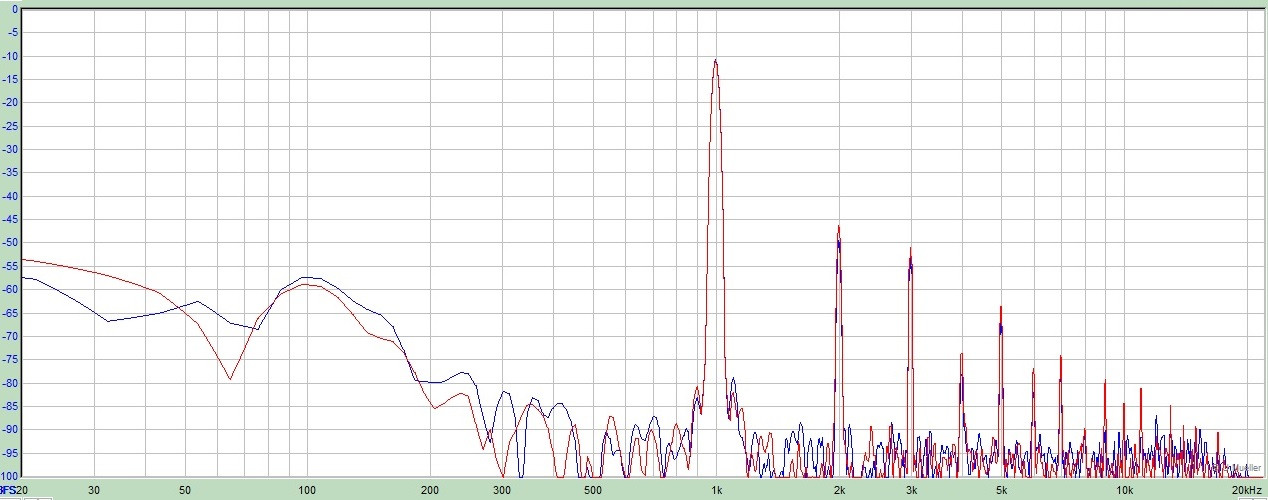Click the -50 level axis label

14,243
